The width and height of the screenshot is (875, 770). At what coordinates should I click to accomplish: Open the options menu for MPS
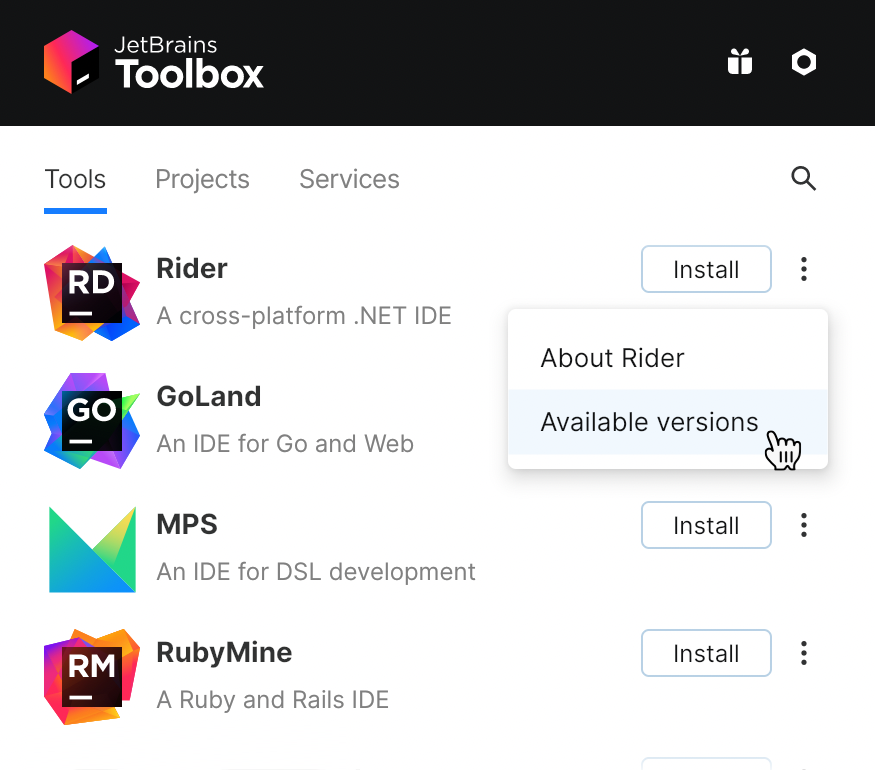coord(803,525)
